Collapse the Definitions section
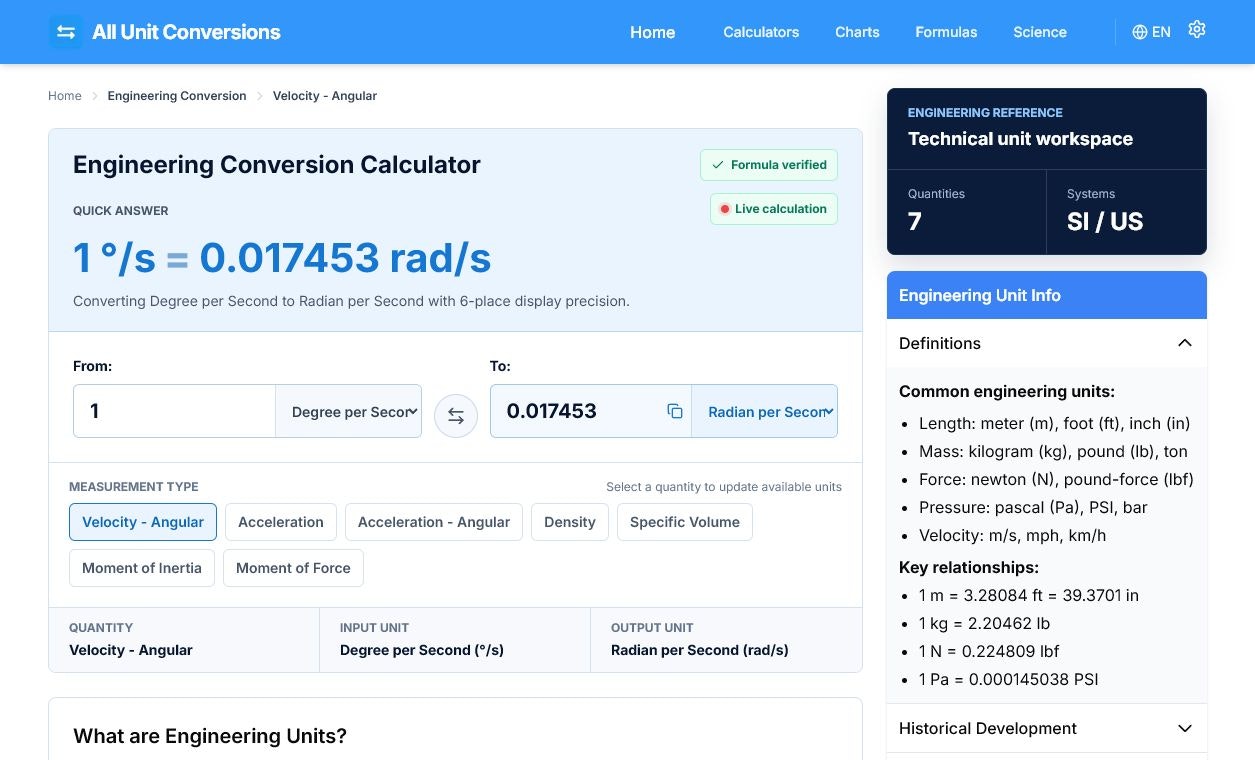This screenshot has width=1255, height=760. pos(1047,343)
